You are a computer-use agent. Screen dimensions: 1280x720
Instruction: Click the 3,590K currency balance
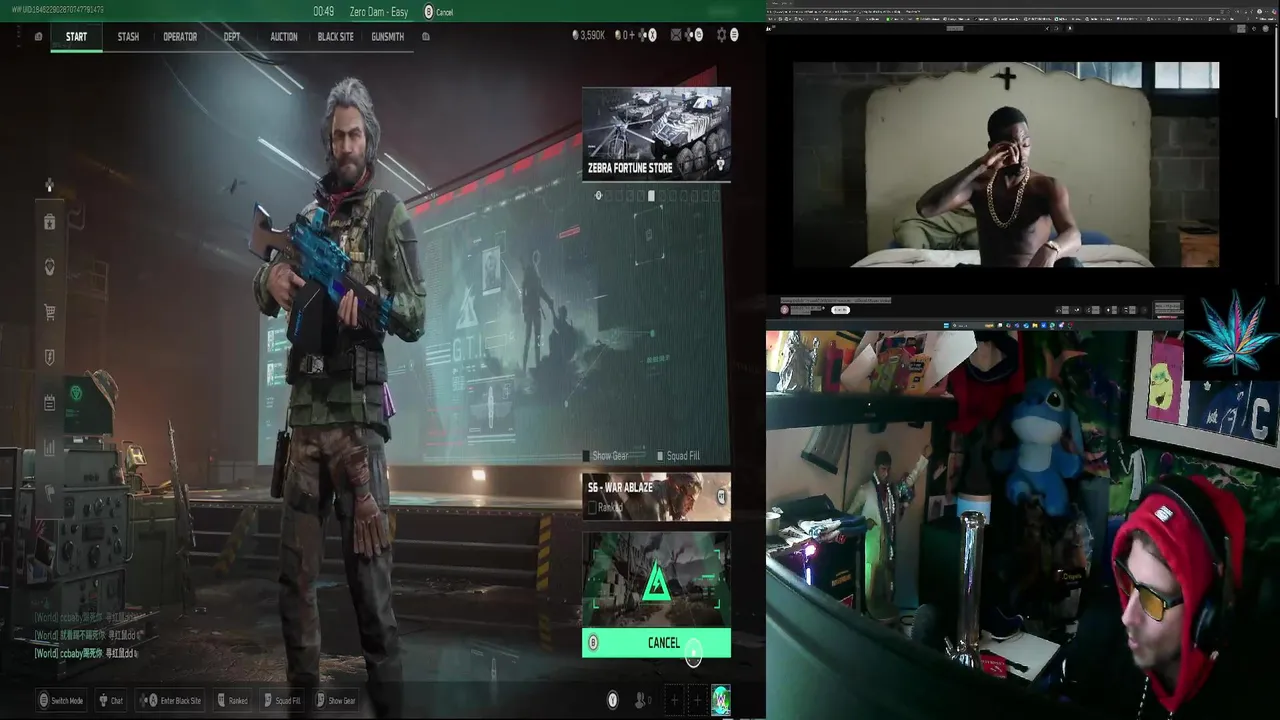588,35
